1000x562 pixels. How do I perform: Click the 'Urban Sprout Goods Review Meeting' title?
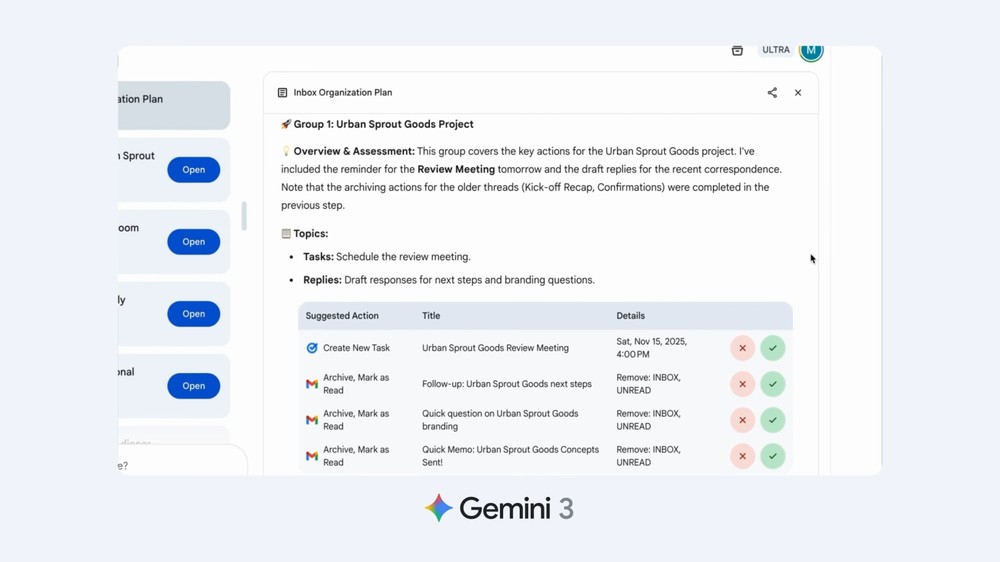[x=495, y=348]
